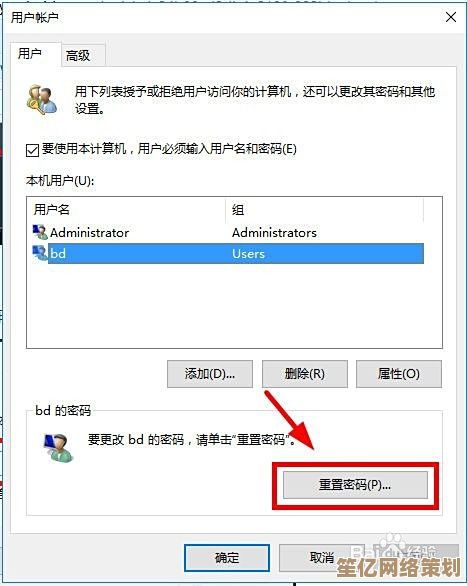Close the 用户帐户 dialog window
The image size is (467, 586).
(451, 17)
